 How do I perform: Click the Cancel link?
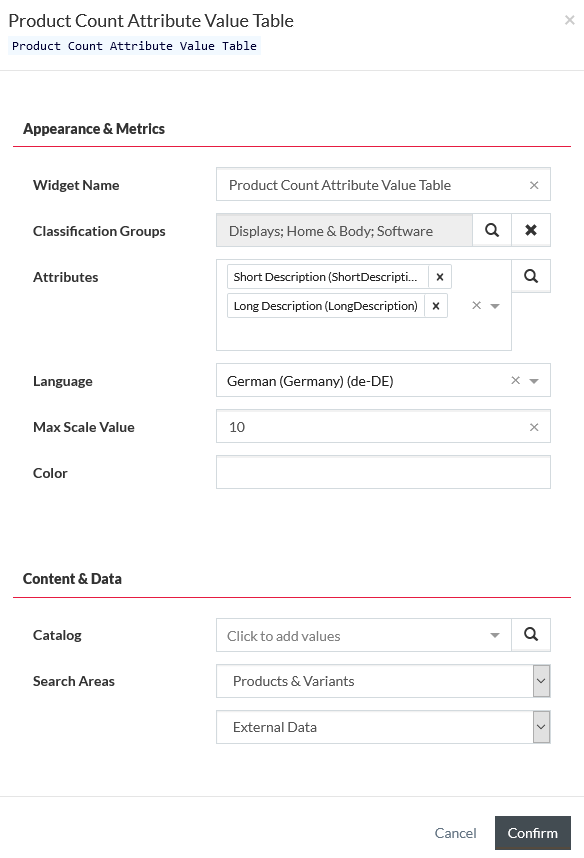tap(455, 833)
